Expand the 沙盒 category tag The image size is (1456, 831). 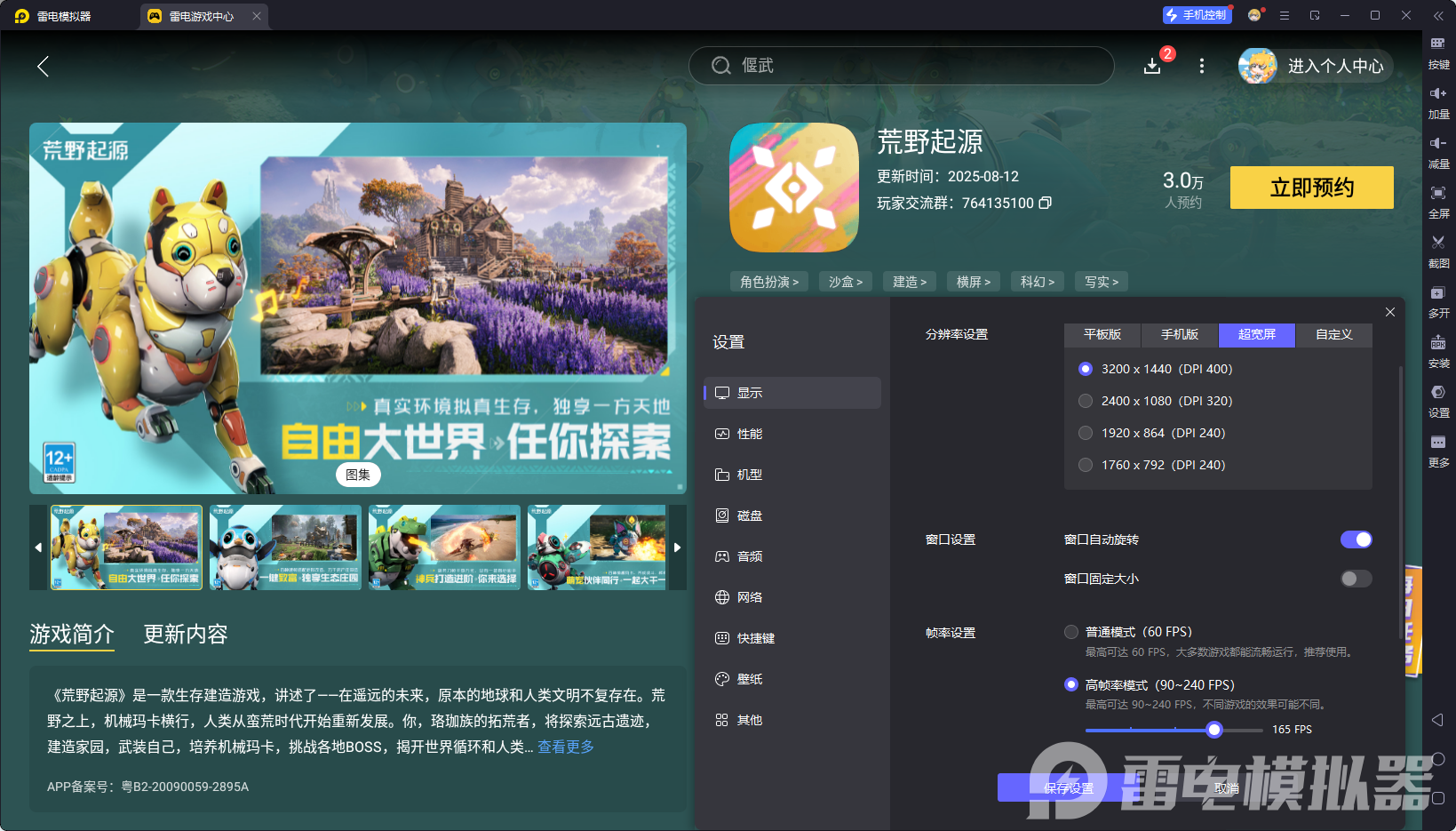tap(845, 282)
